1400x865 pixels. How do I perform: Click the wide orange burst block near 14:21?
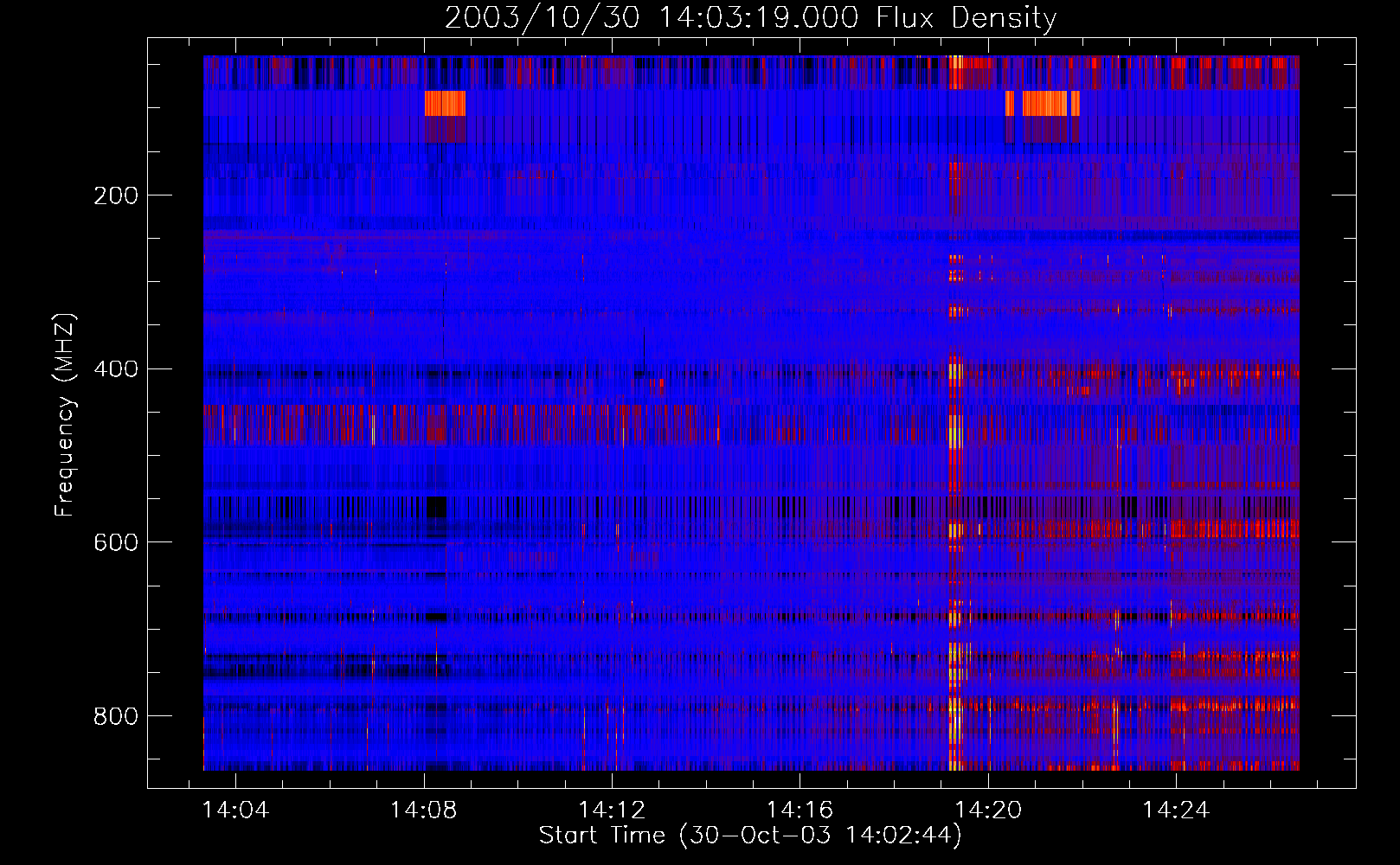pos(1045,103)
